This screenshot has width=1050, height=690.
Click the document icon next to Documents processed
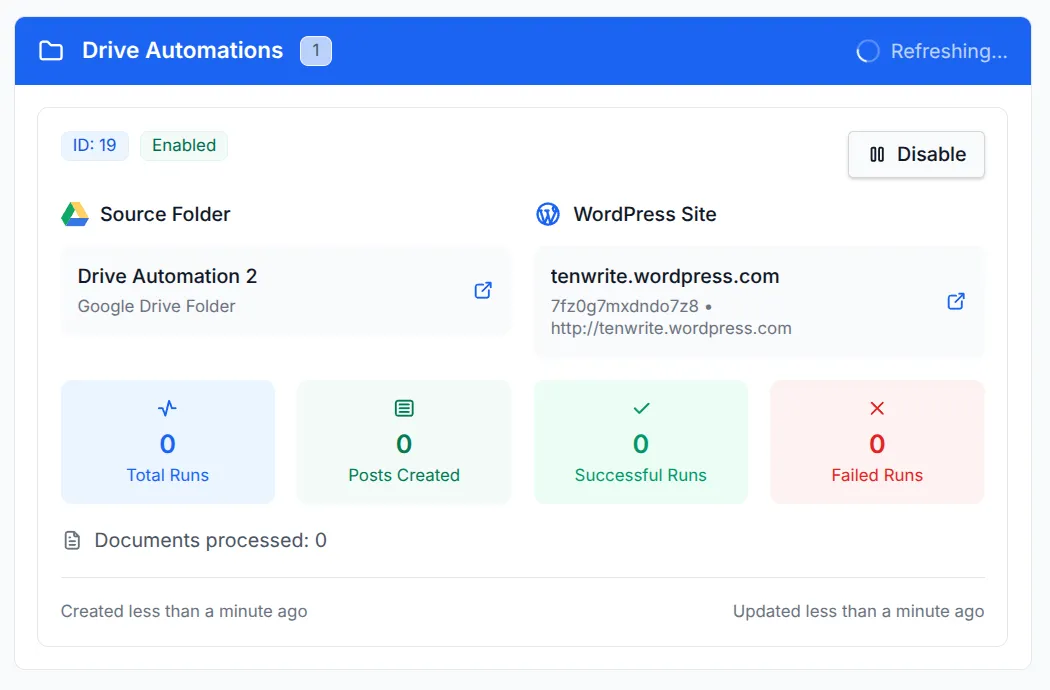71,539
